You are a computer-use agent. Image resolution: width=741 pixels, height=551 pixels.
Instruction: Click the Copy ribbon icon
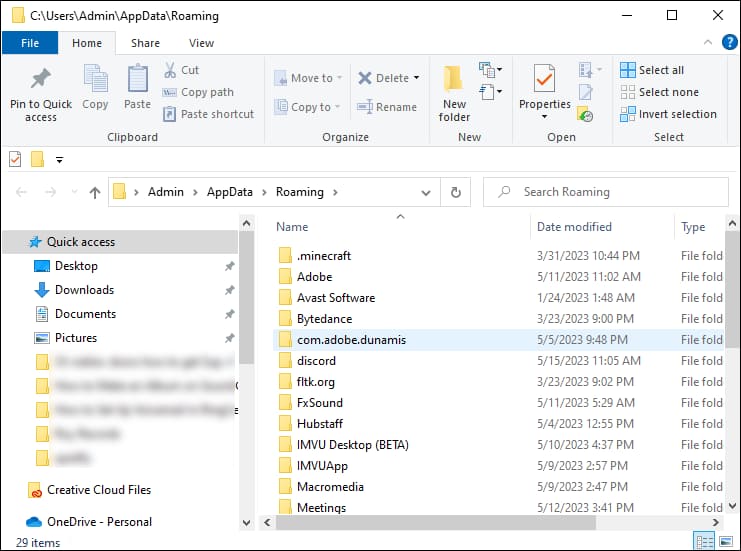click(x=95, y=78)
